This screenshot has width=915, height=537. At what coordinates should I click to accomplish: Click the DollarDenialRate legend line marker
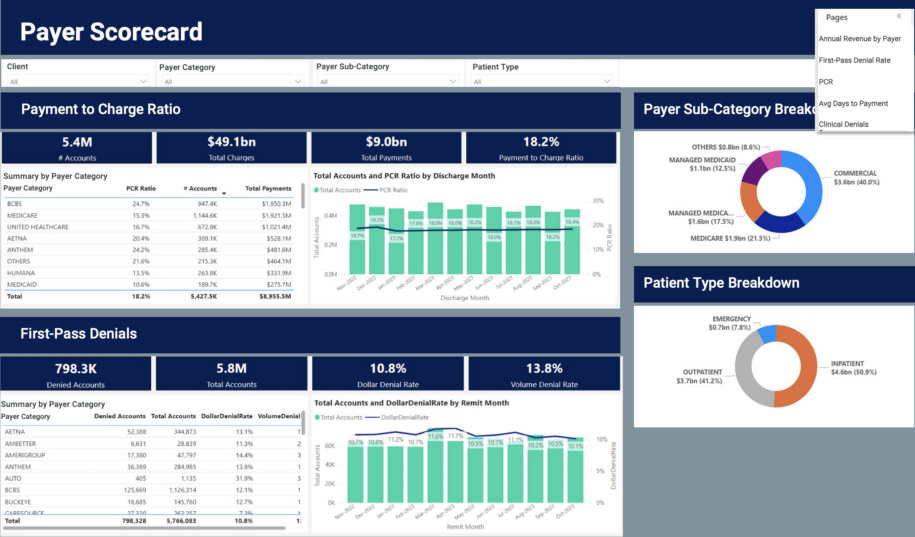click(x=372, y=417)
